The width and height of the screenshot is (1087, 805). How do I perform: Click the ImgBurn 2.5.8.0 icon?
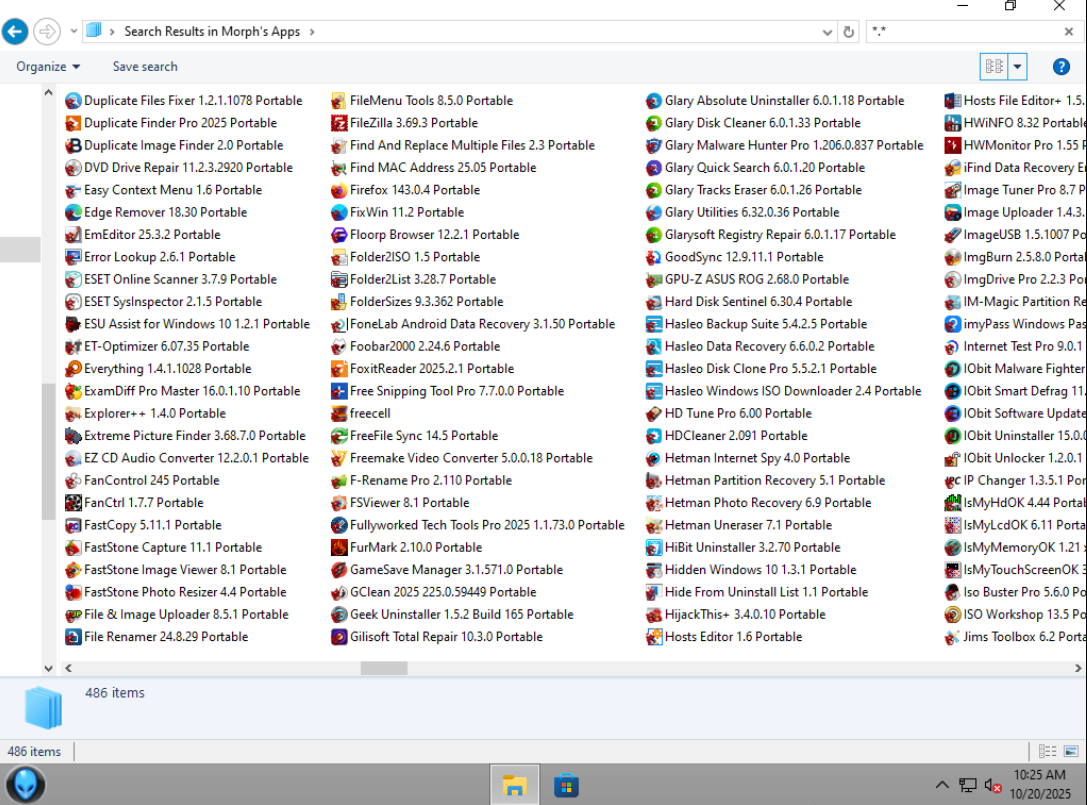point(953,257)
